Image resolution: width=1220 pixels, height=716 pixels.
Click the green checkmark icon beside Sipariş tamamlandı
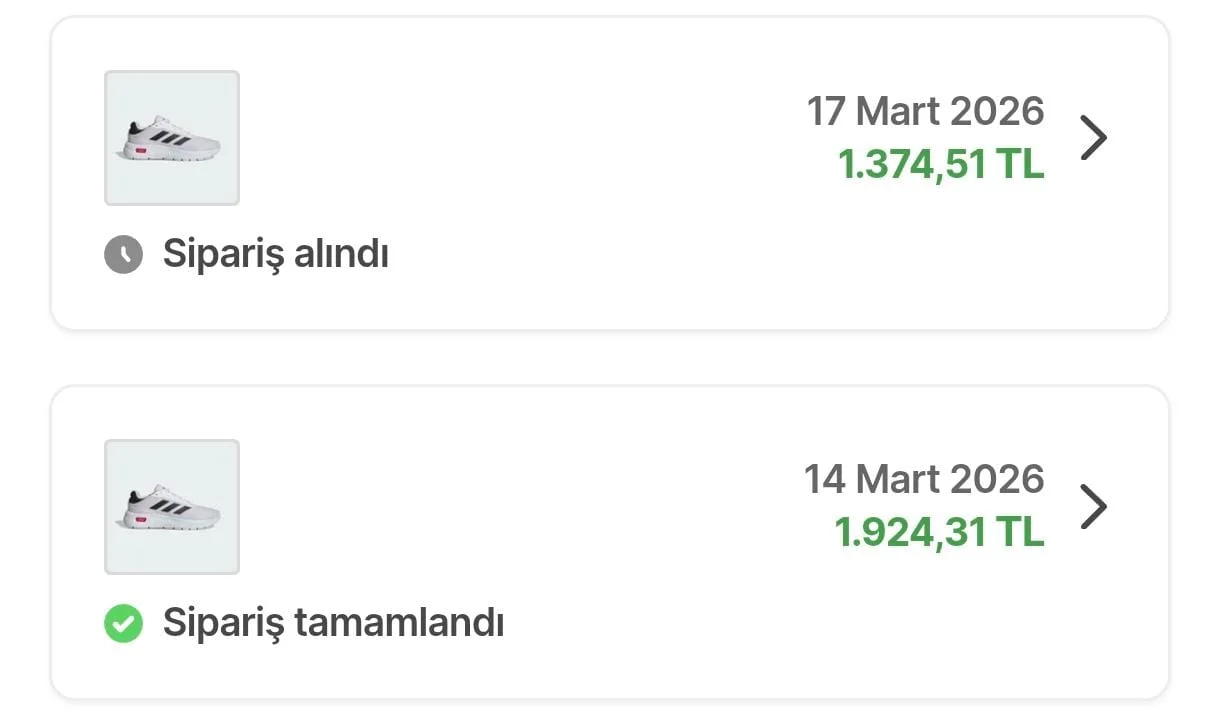point(123,624)
